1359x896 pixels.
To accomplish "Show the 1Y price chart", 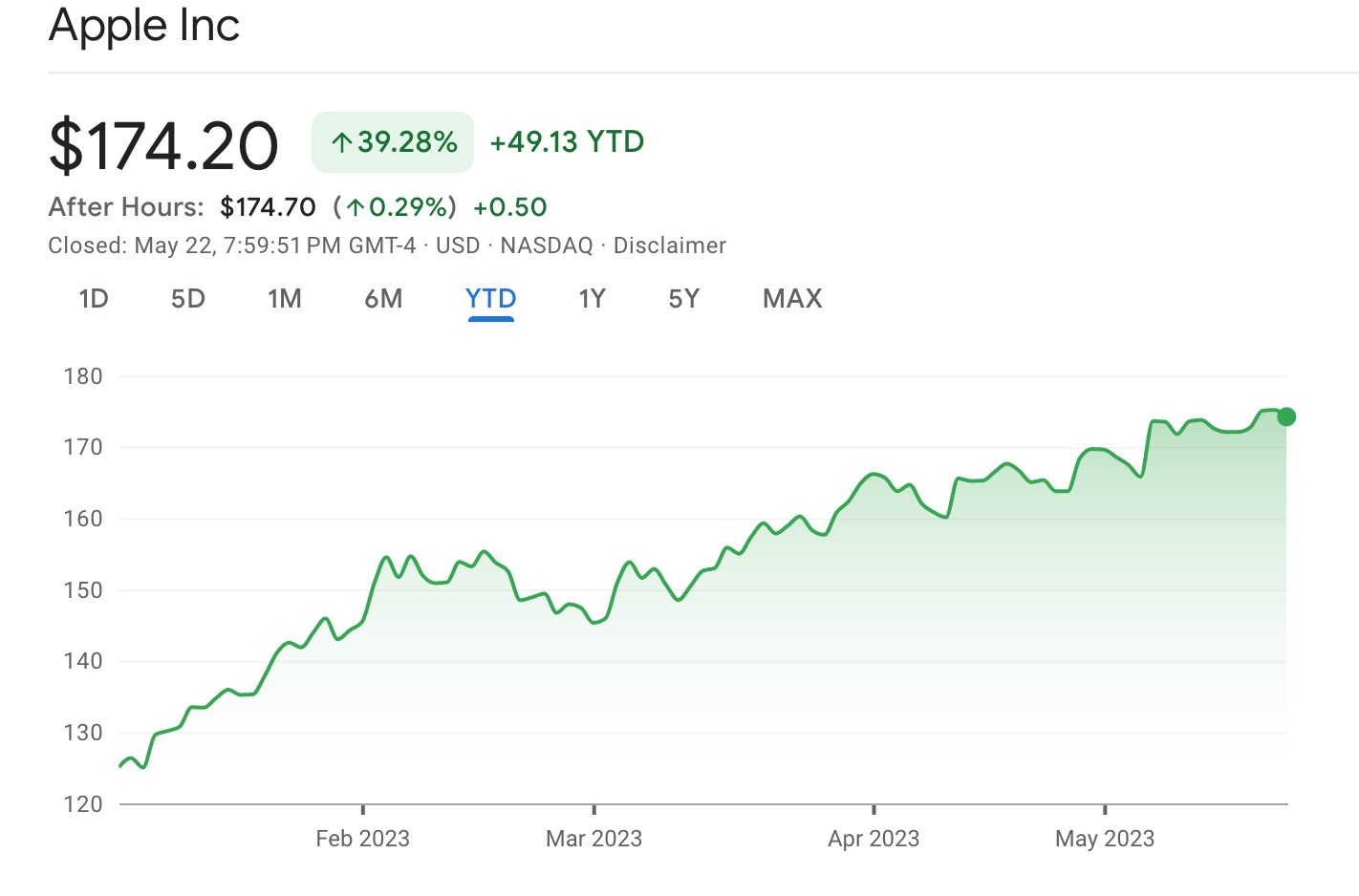I will click(x=593, y=299).
